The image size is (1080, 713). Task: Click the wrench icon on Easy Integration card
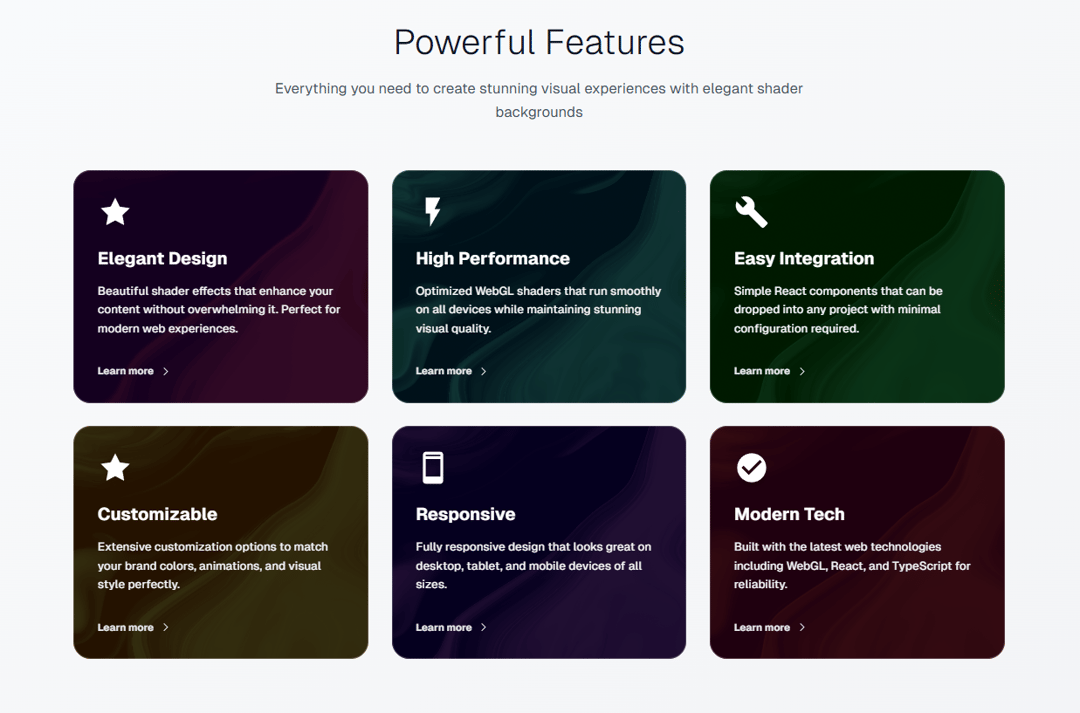(x=751, y=211)
